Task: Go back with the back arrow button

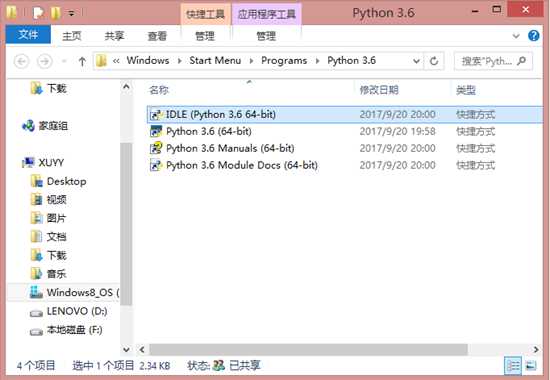Action: click(x=21, y=61)
